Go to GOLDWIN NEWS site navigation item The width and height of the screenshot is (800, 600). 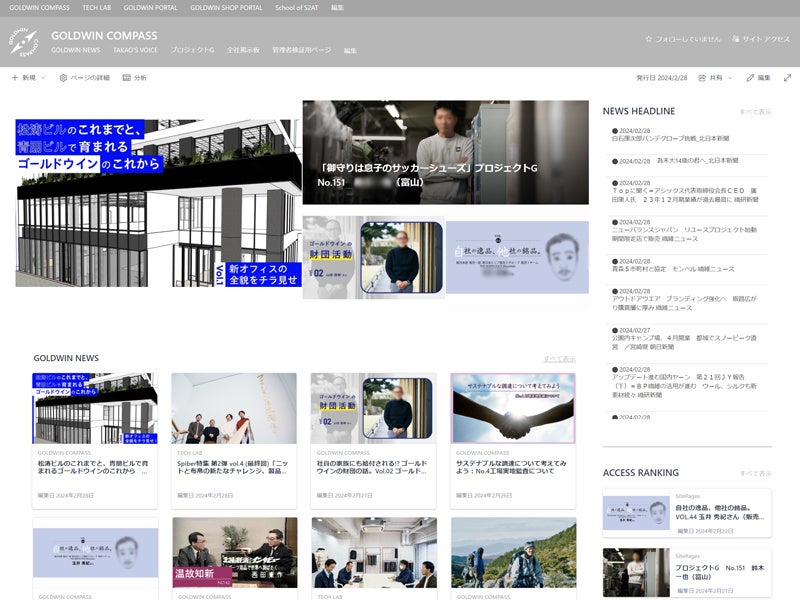pyautogui.click(x=76, y=50)
